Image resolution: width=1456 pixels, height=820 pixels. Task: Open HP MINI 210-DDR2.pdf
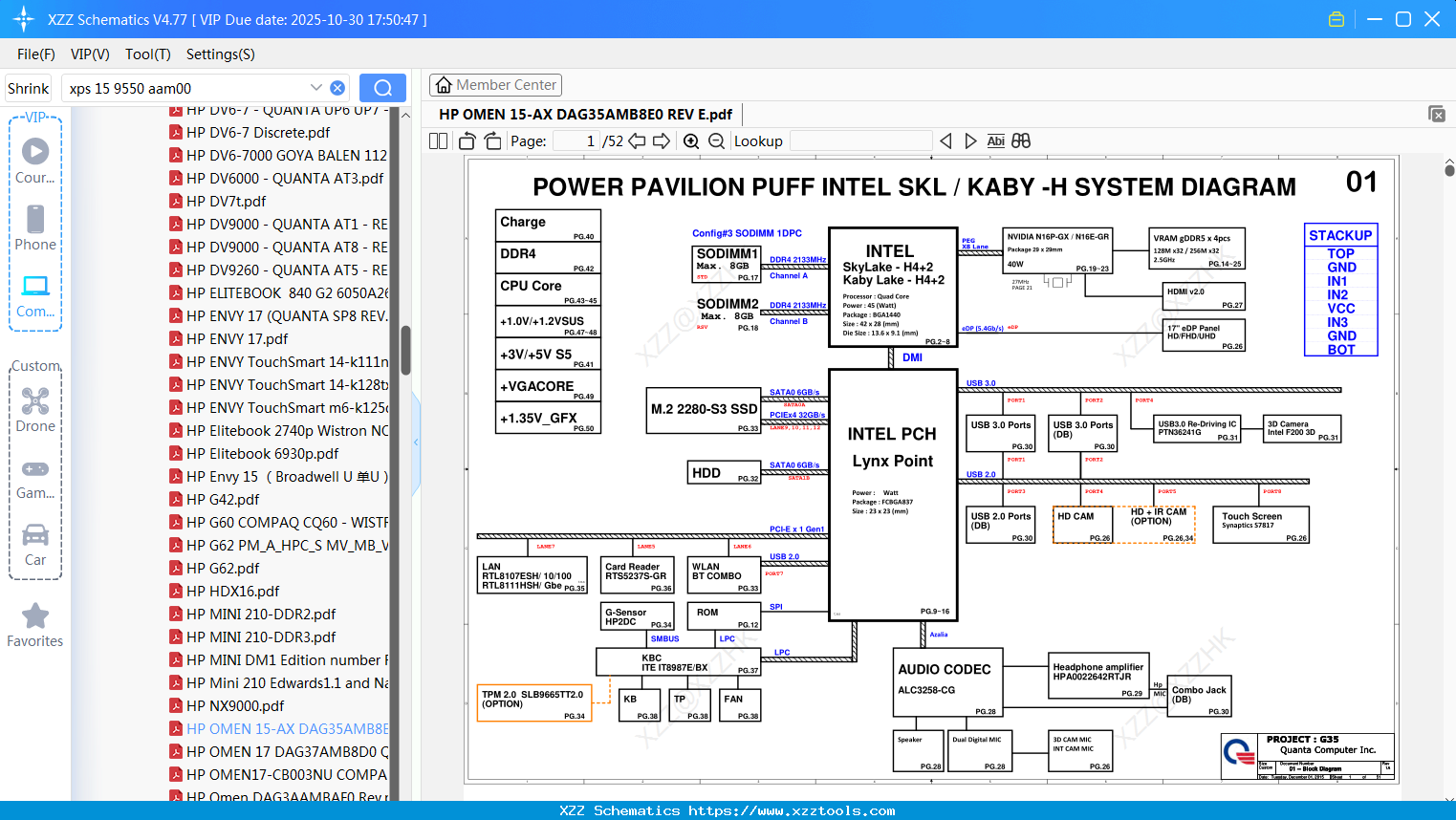pyautogui.click(x=261, y=615)
